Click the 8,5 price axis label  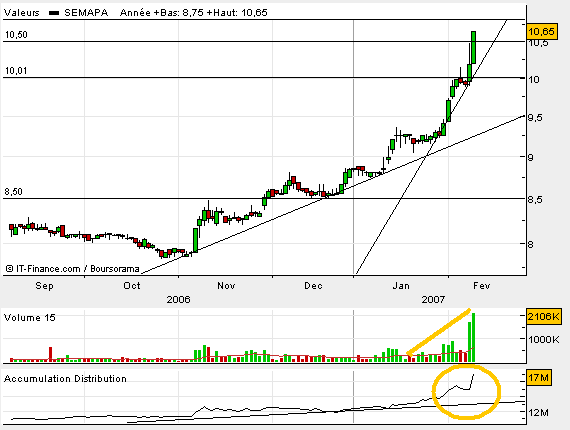pyautogui.click(x=535, y=200)
